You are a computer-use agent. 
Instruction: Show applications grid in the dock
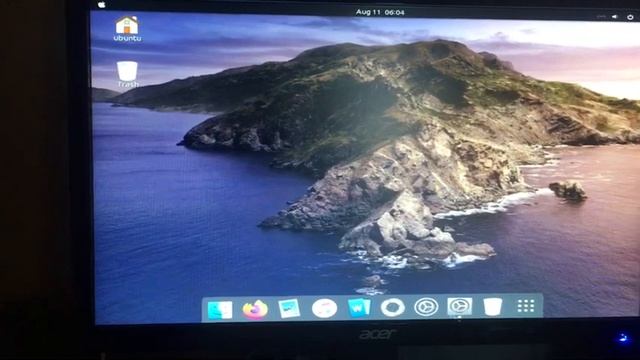526,306
